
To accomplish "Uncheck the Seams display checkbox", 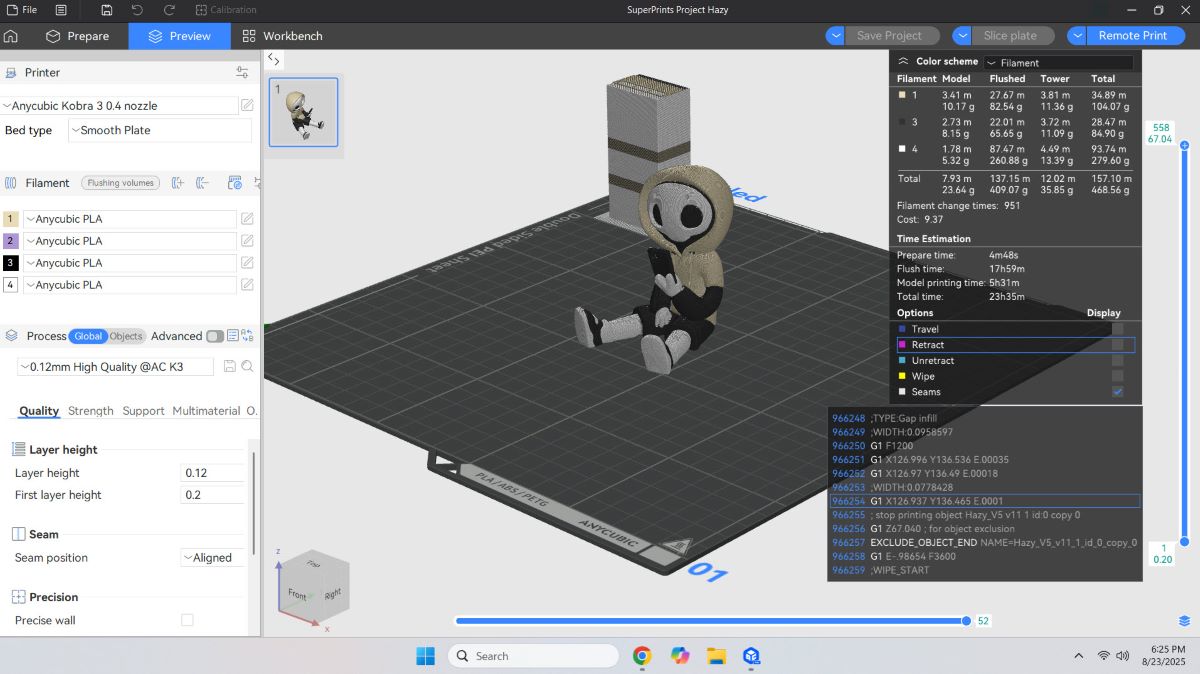I will (1117, 392).
